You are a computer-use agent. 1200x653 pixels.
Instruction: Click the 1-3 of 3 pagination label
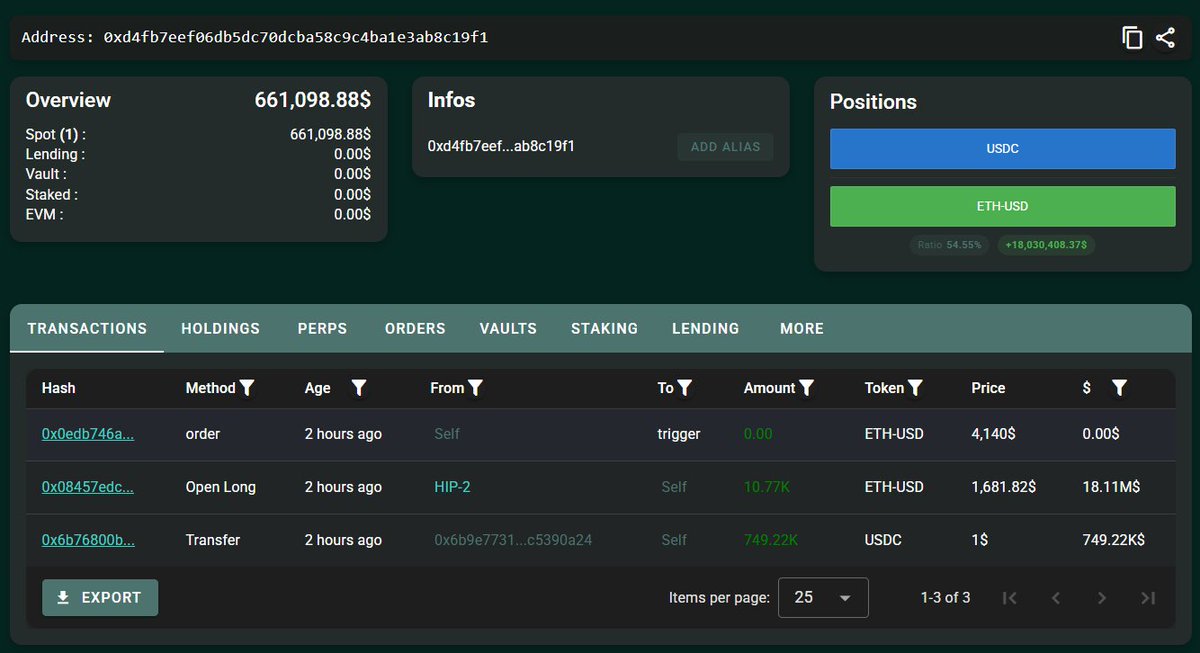click(x=945, y=598)
